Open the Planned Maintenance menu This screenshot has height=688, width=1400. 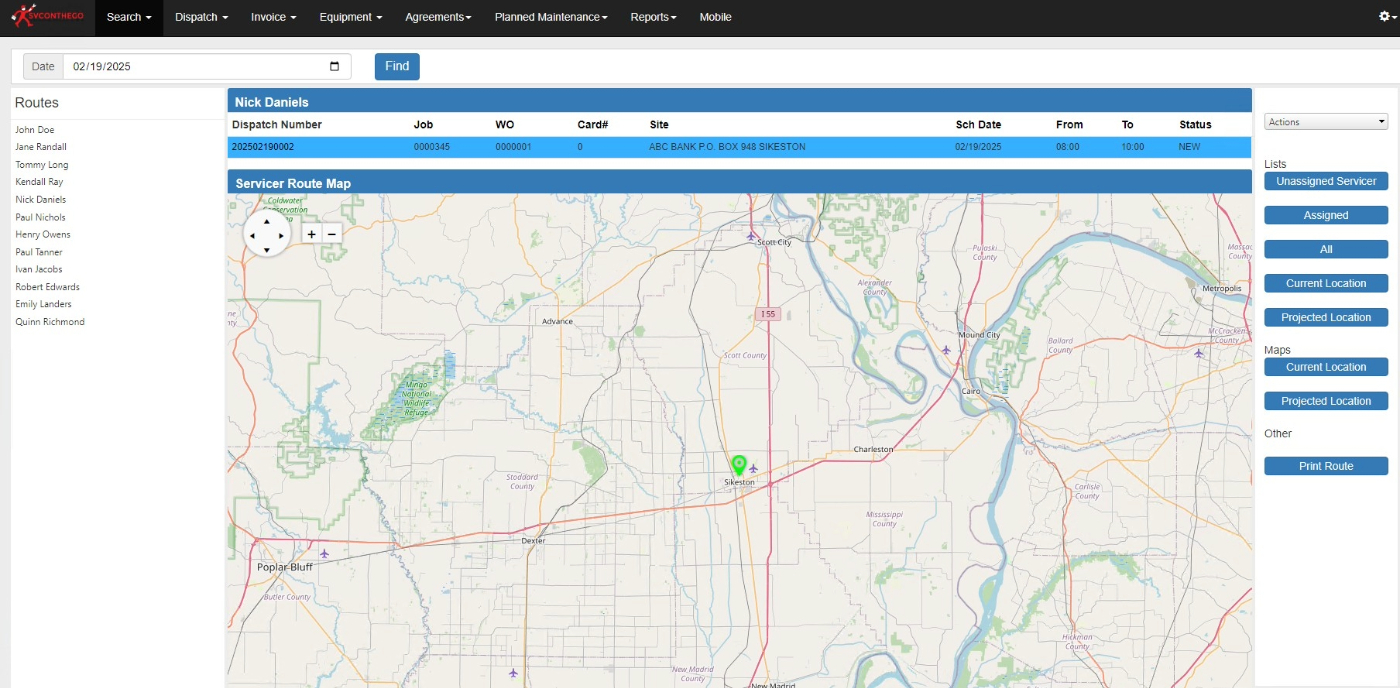coord(551,17)
